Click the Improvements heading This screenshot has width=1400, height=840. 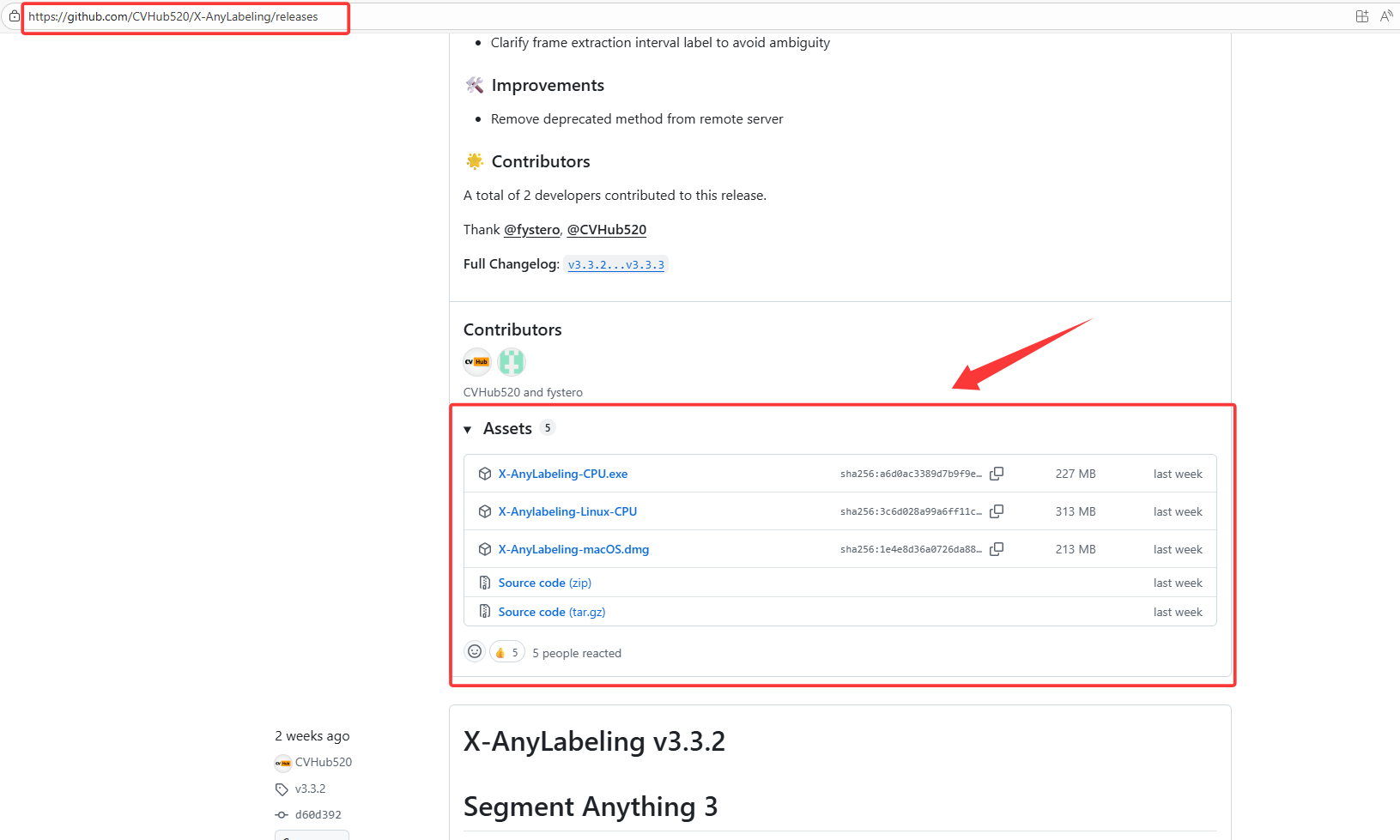548,85
